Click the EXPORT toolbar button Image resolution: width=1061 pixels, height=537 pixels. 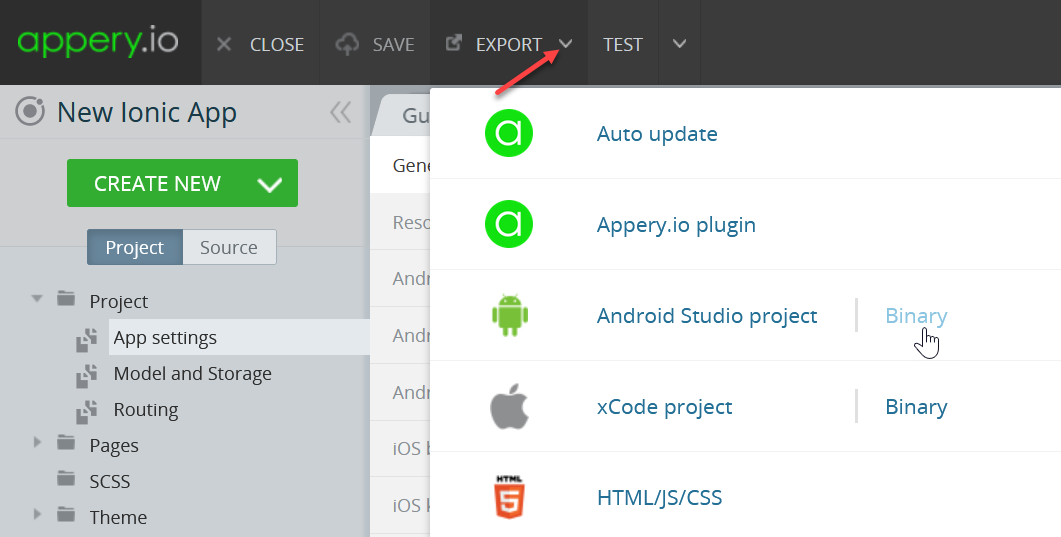pos(509,45)
